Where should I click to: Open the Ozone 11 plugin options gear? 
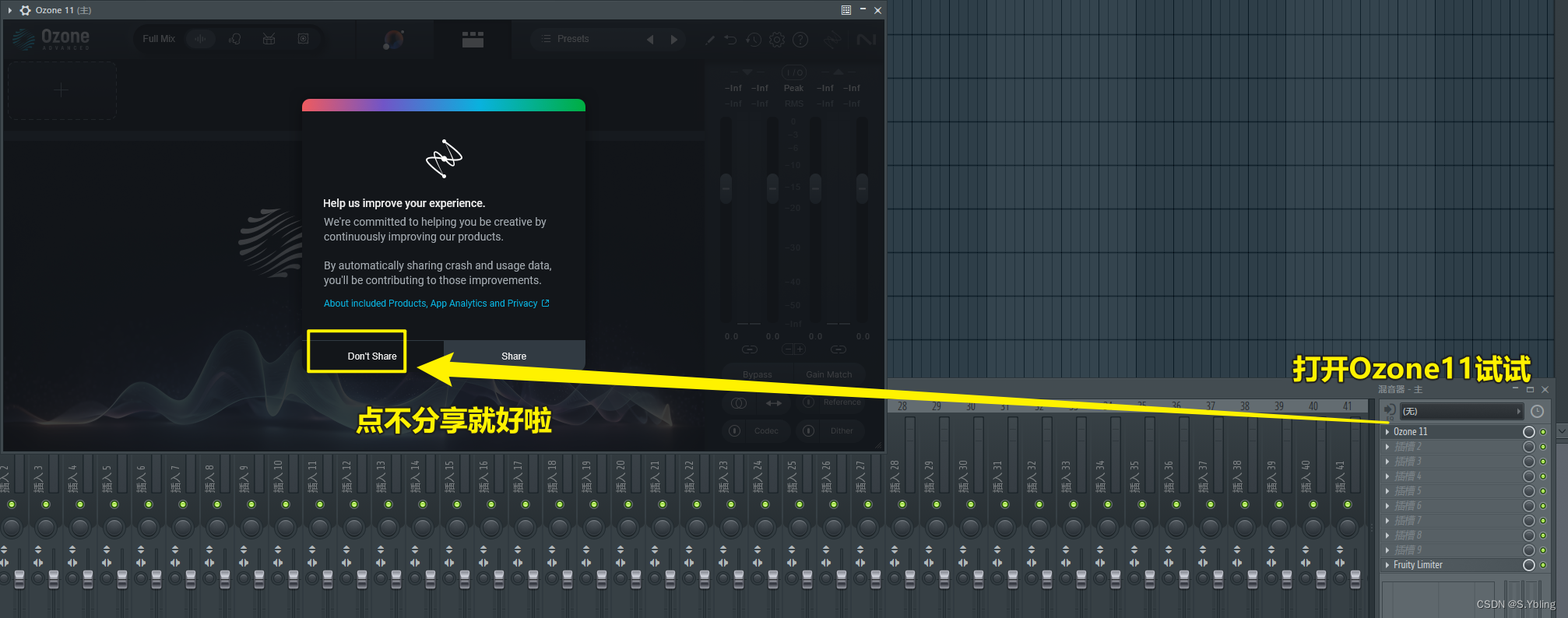[x=25, y=10]
